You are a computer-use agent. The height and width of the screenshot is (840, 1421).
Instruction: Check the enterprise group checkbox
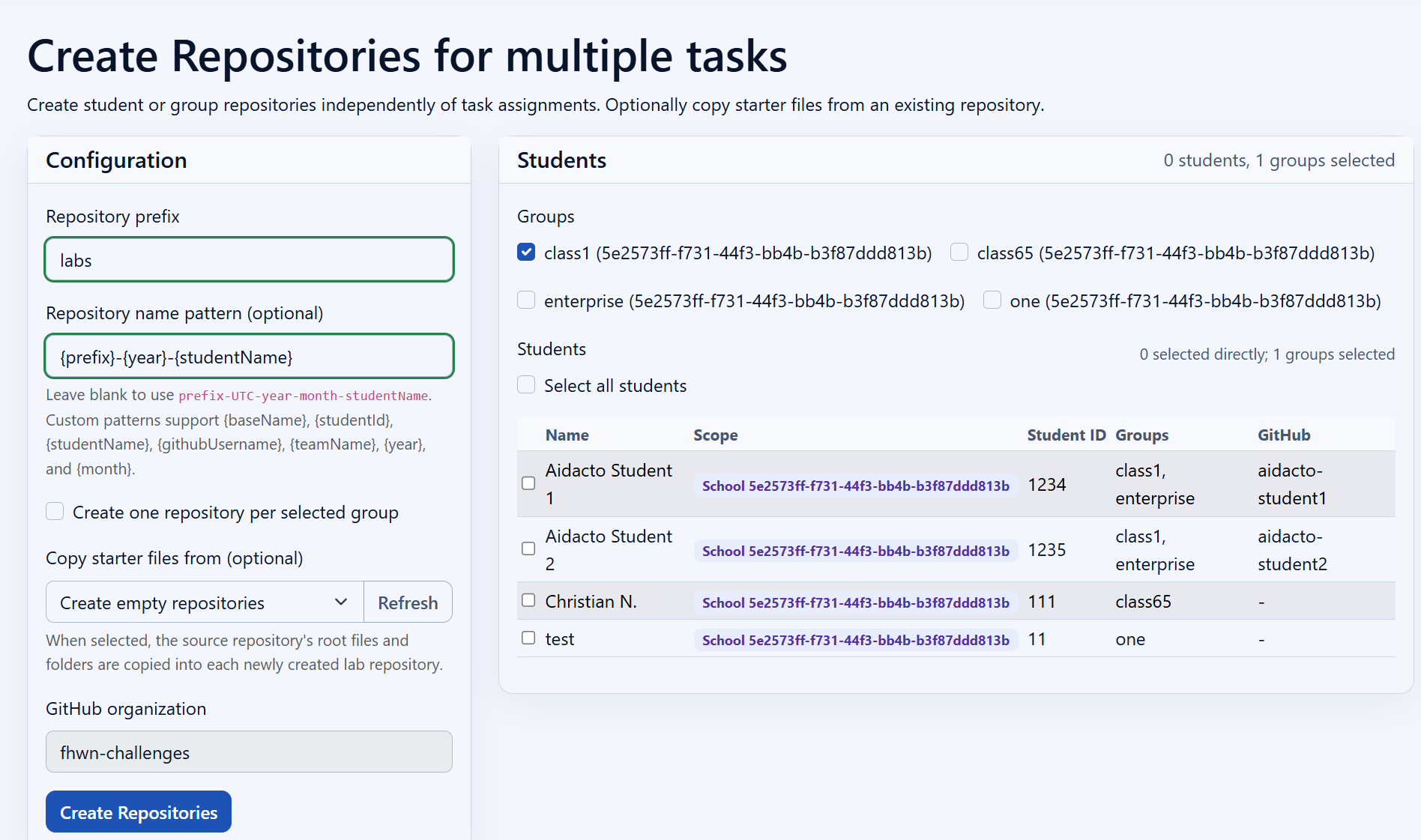[x=526, y=300]
